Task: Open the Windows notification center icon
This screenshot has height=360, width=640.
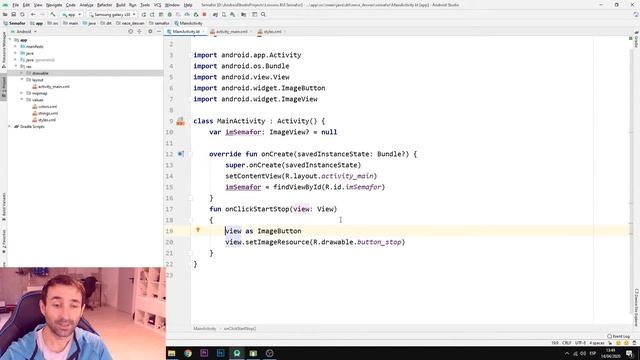Action: click(x=630, y=353)
